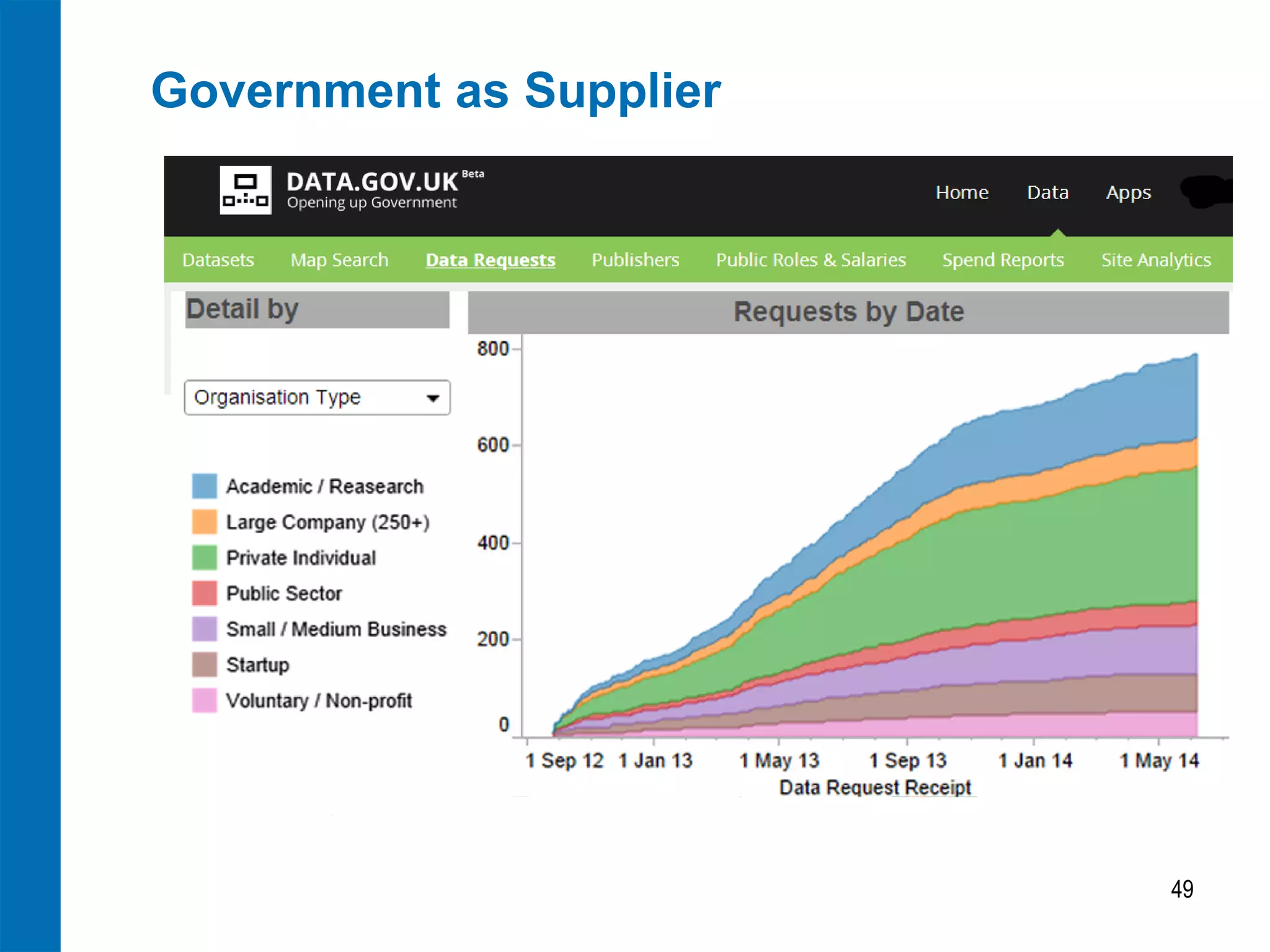Viewport: 1270px width, 952px height.
Task: Click the '1 Sep 12' axis label
Action: (564, 760)
